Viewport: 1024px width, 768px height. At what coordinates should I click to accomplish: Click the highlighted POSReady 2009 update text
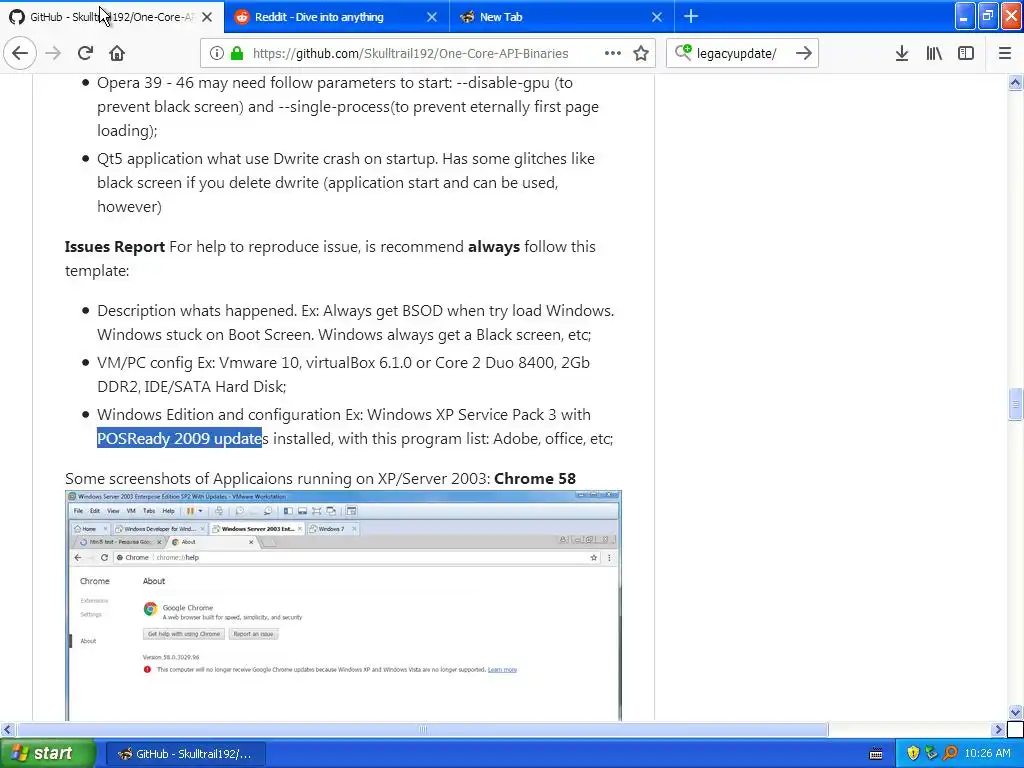180,438
